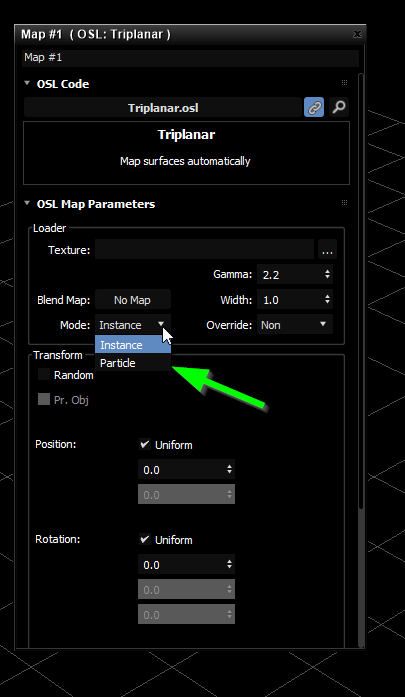Click the link icon beside Triplanar.osl

pyautogui.click(x=314, y=107)
